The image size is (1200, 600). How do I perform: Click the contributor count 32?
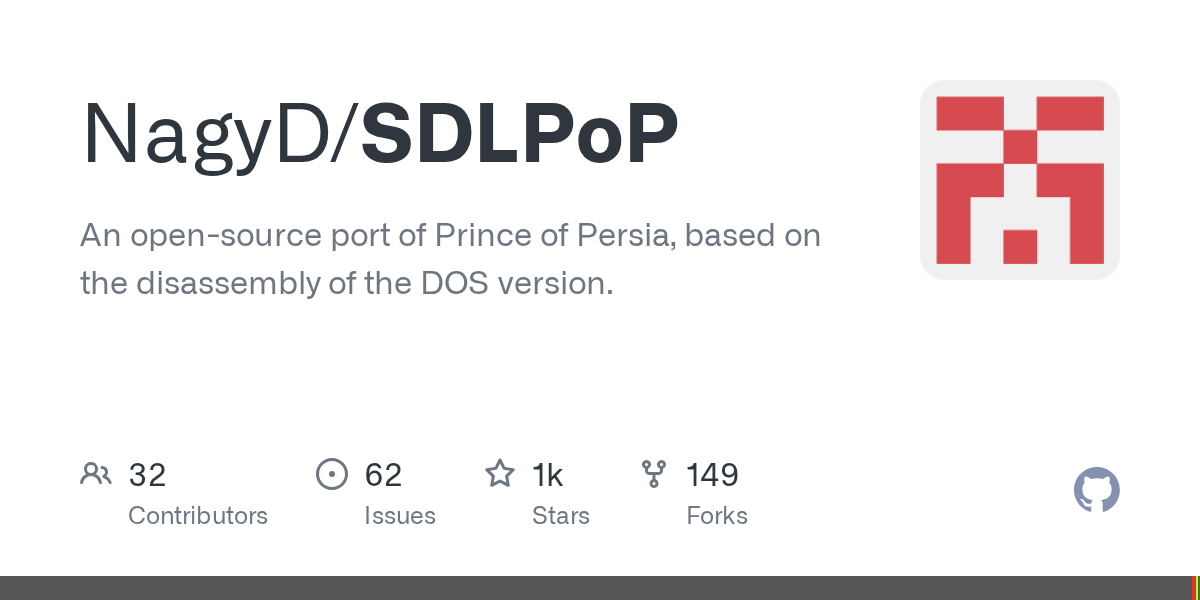(147, 475)
